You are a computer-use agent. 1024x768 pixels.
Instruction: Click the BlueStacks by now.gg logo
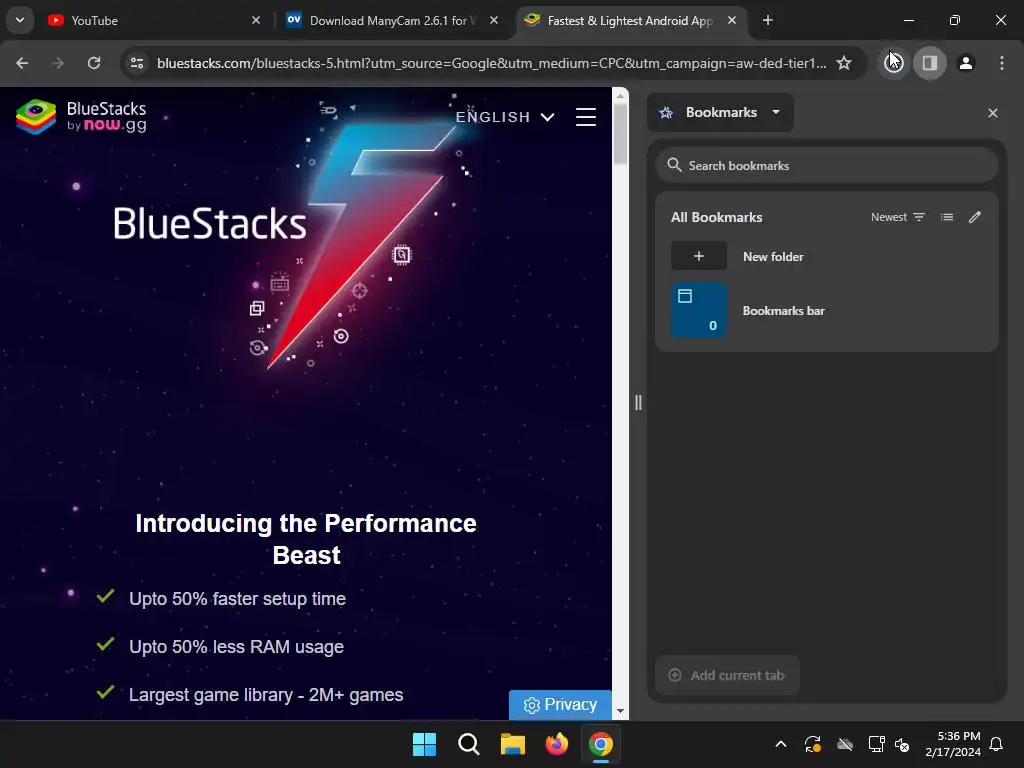81,116
